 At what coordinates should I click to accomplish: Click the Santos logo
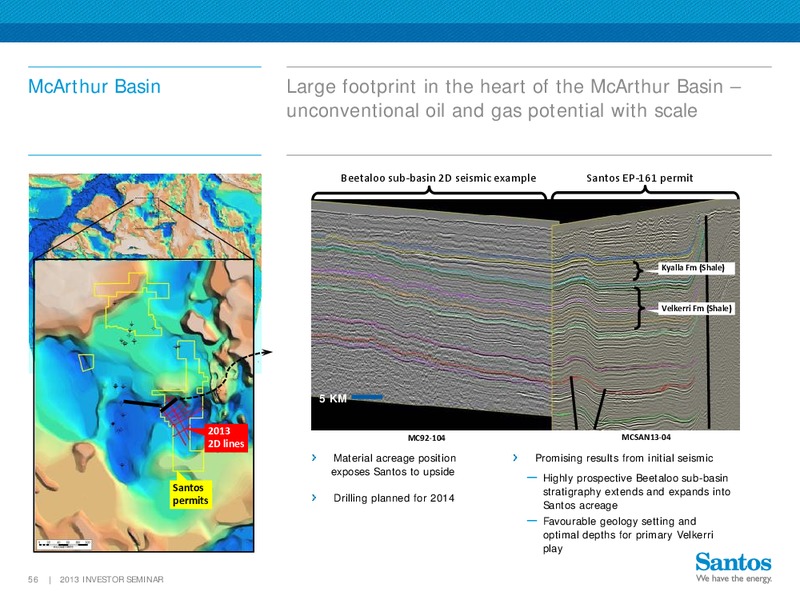point(733,562)
